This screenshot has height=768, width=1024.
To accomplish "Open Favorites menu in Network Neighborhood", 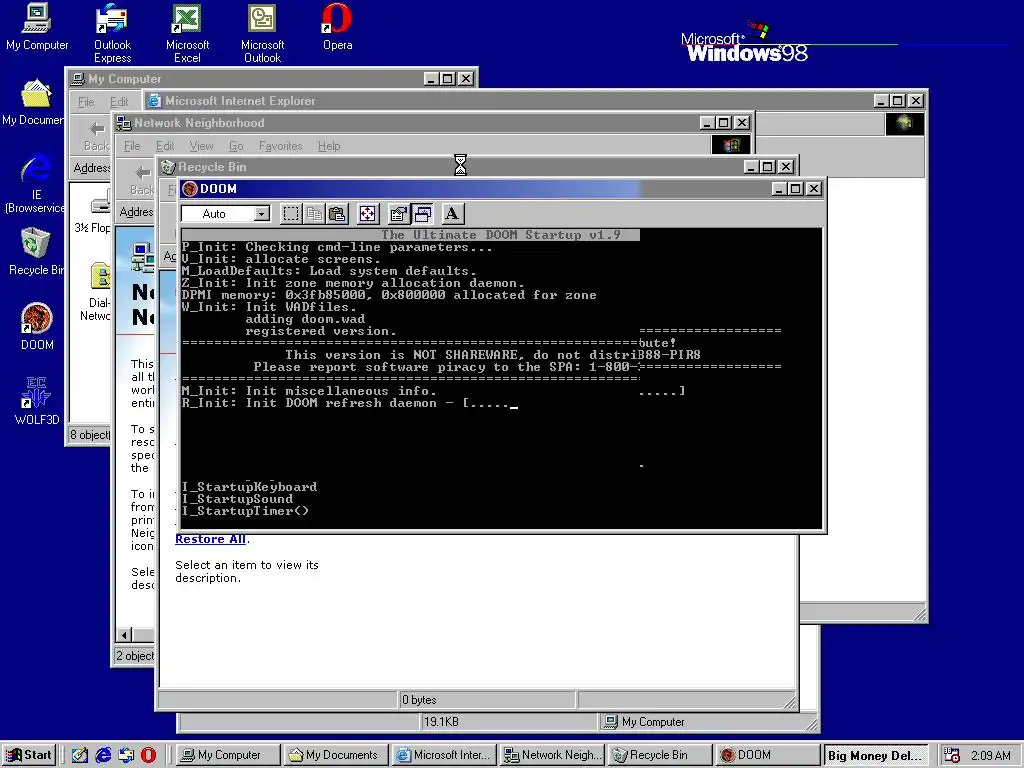I will (280, 146).
